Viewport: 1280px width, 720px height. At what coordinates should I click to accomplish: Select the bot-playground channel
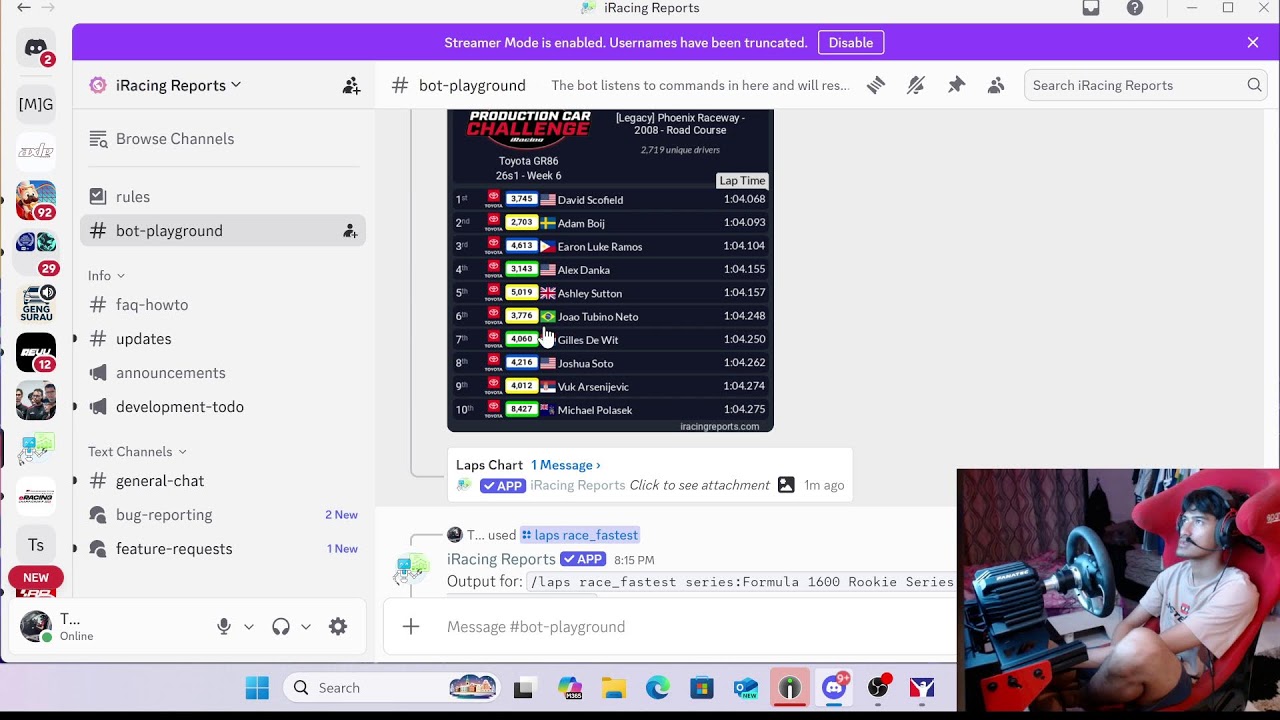222,231
